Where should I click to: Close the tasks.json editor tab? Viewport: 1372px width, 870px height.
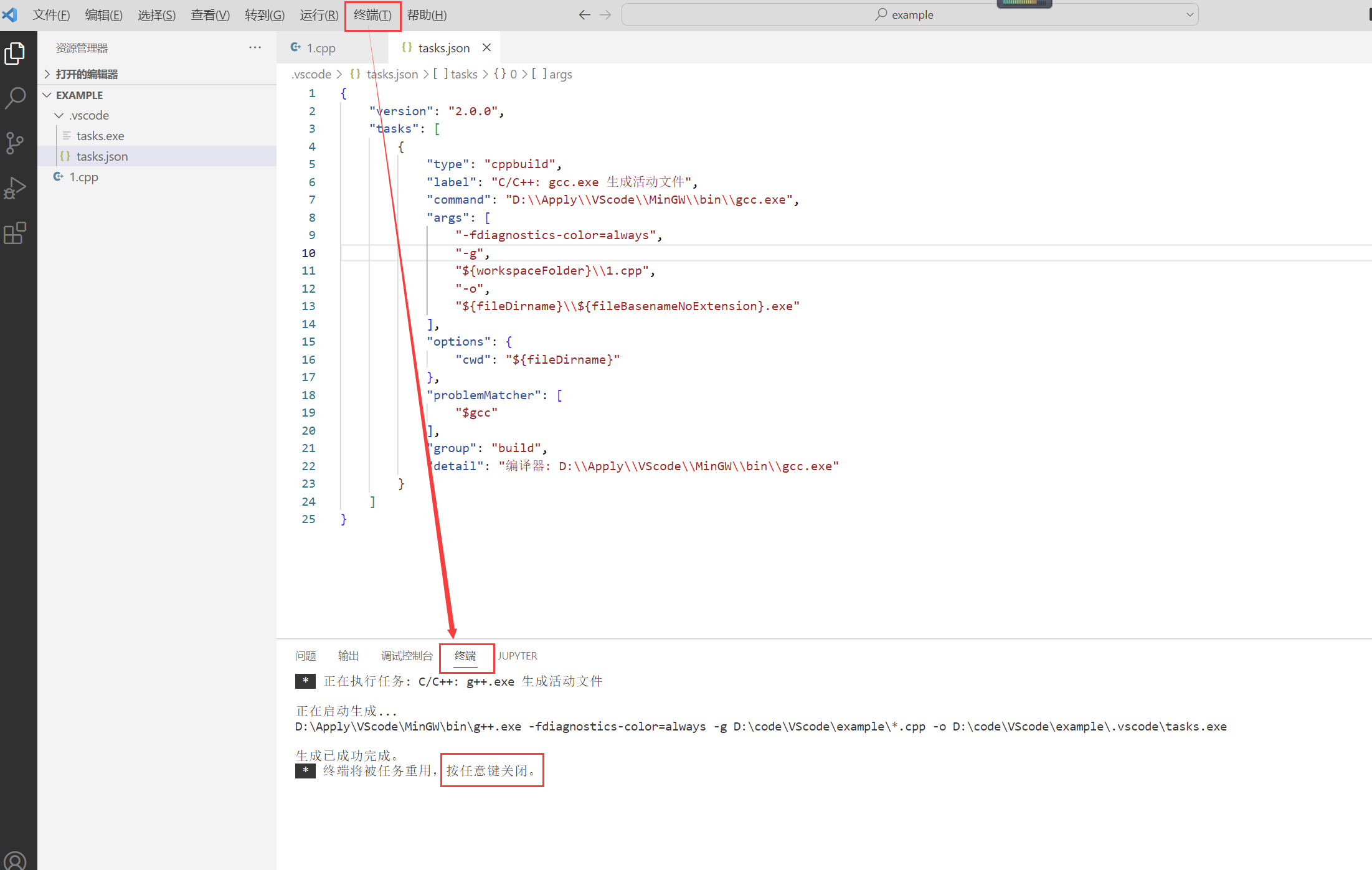[487, 47]
